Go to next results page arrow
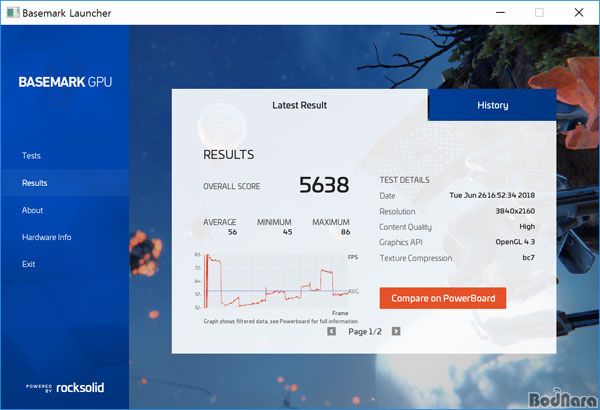Screen dimensions: 600x410 [396, 331]
